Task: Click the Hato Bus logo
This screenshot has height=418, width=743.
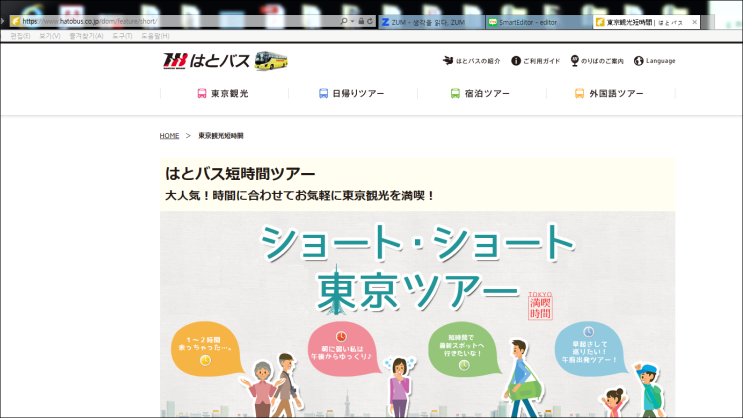Action: point(206,61)
